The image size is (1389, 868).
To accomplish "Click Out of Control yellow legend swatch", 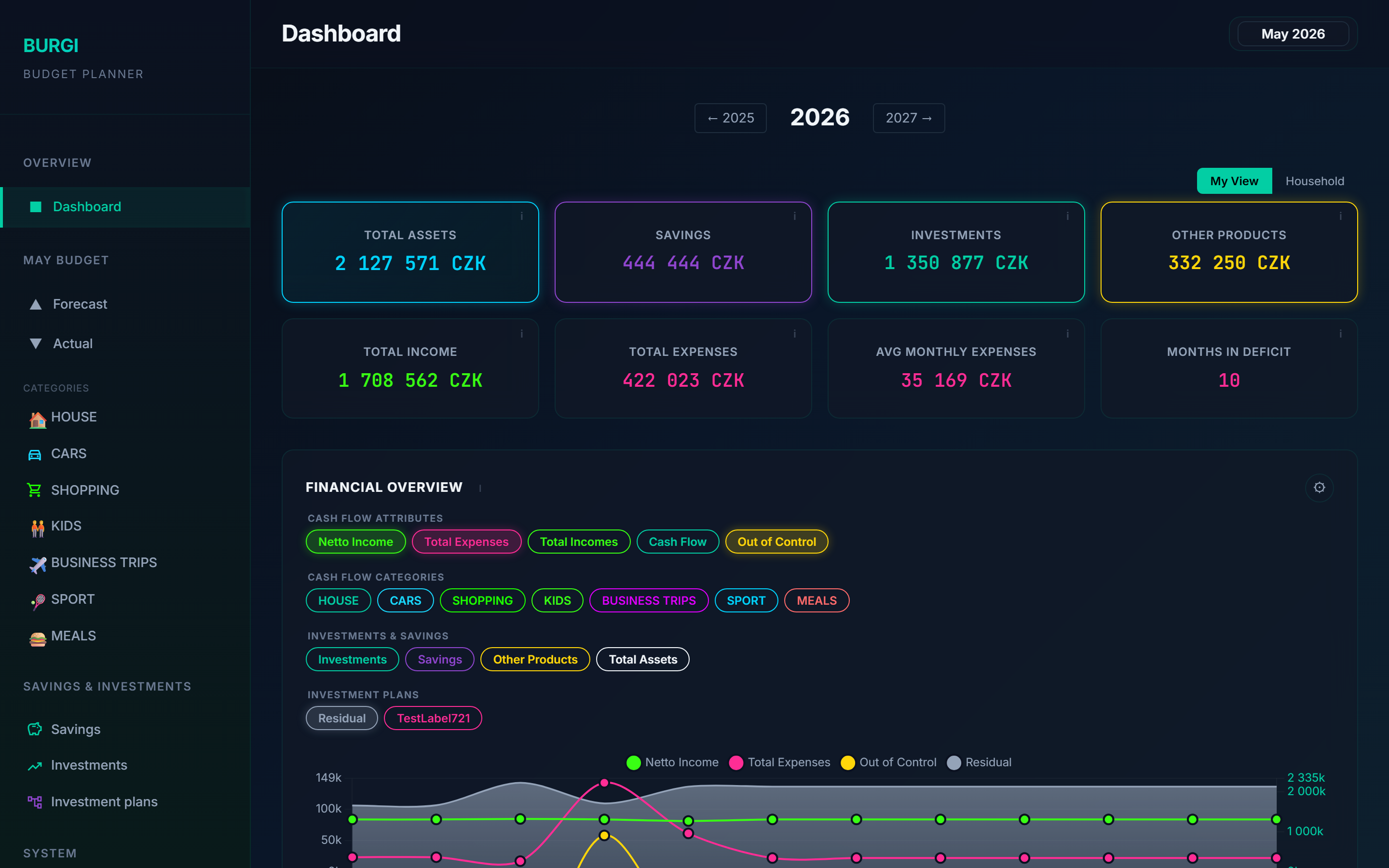I will click(x=848, y=762).
